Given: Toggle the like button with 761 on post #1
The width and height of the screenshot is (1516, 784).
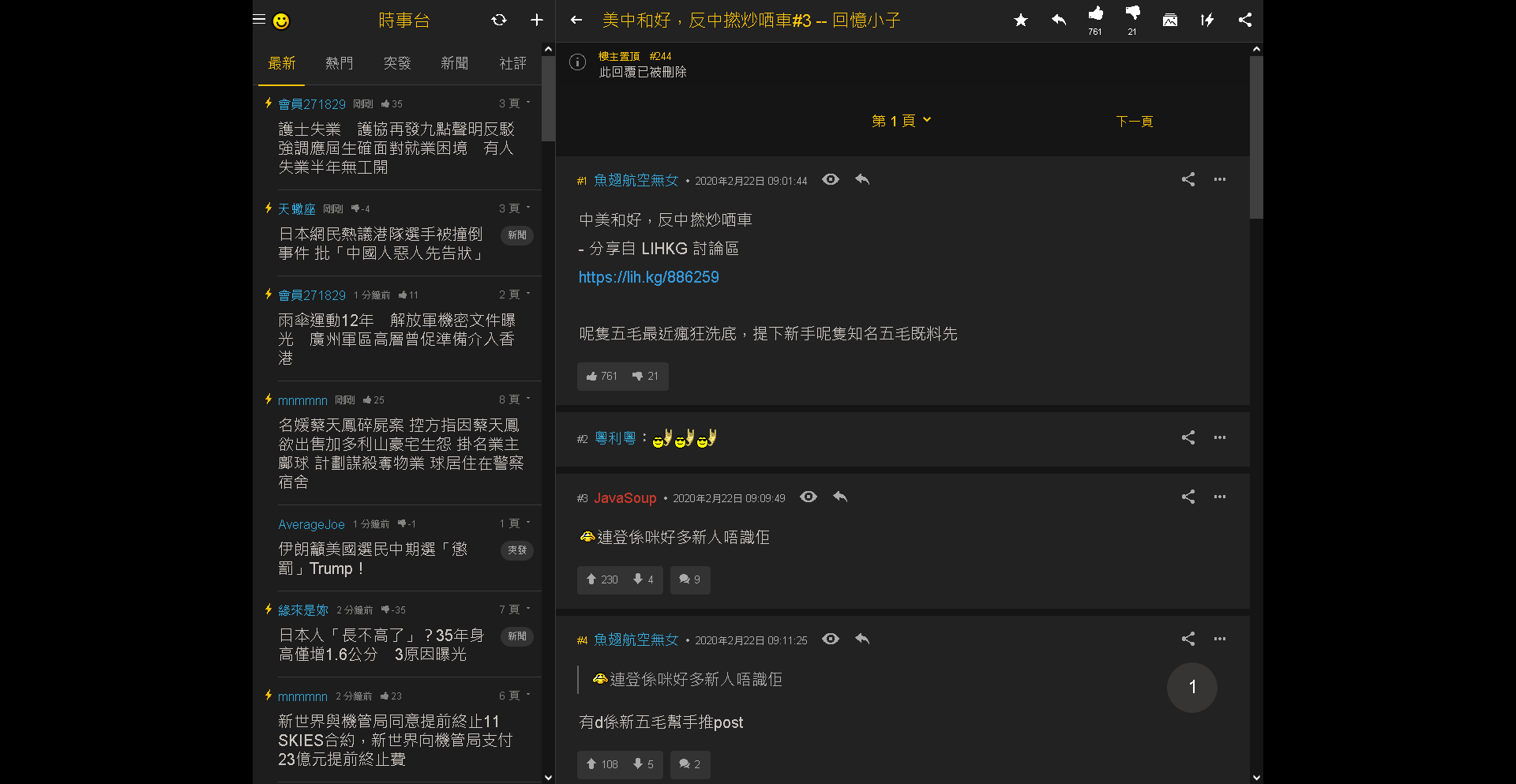Looking at the screenshot, I should point(602,376).
